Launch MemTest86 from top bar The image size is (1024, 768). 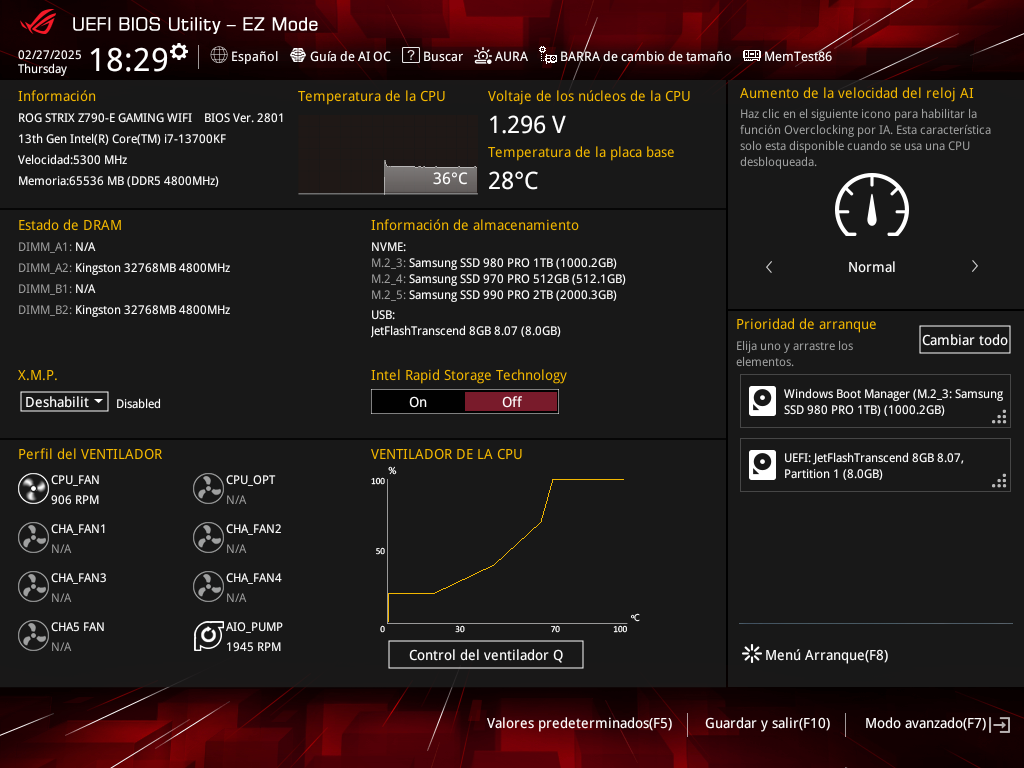point(788,56)
